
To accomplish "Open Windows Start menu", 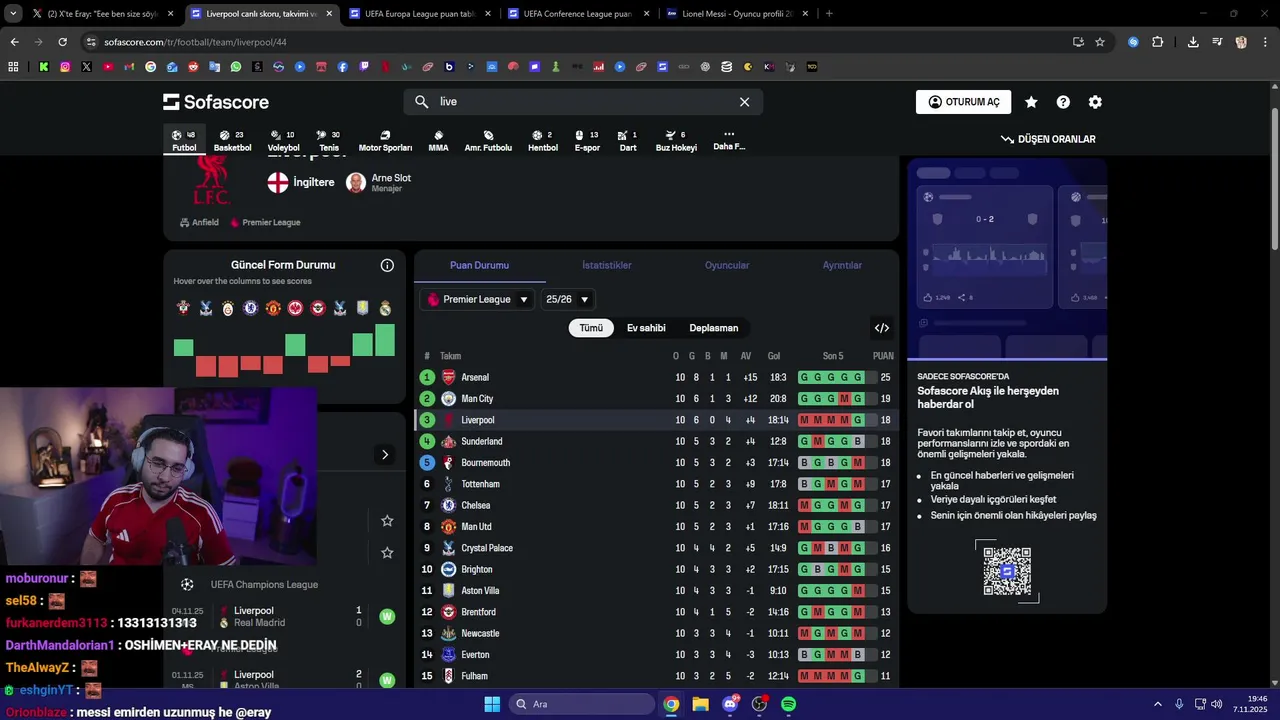I will tap(492, 704).
